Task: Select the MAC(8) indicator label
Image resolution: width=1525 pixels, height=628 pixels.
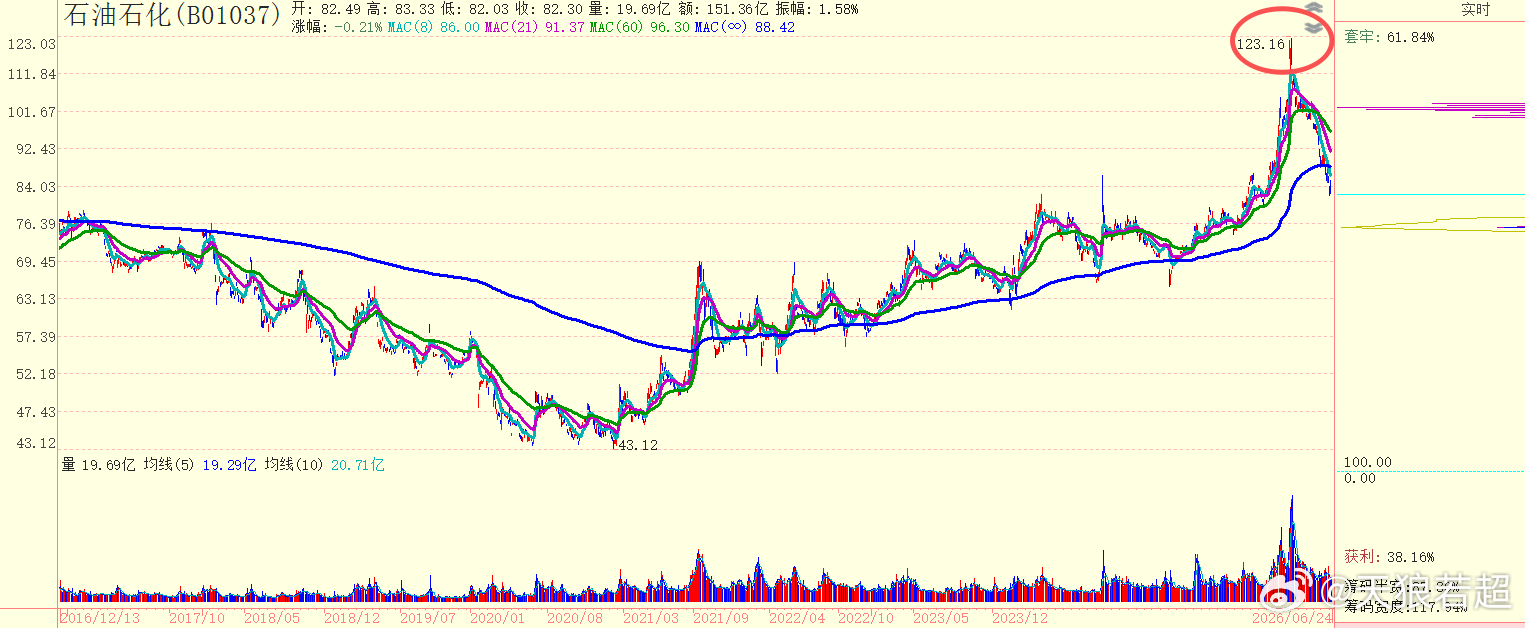Action: pos(412,27)
